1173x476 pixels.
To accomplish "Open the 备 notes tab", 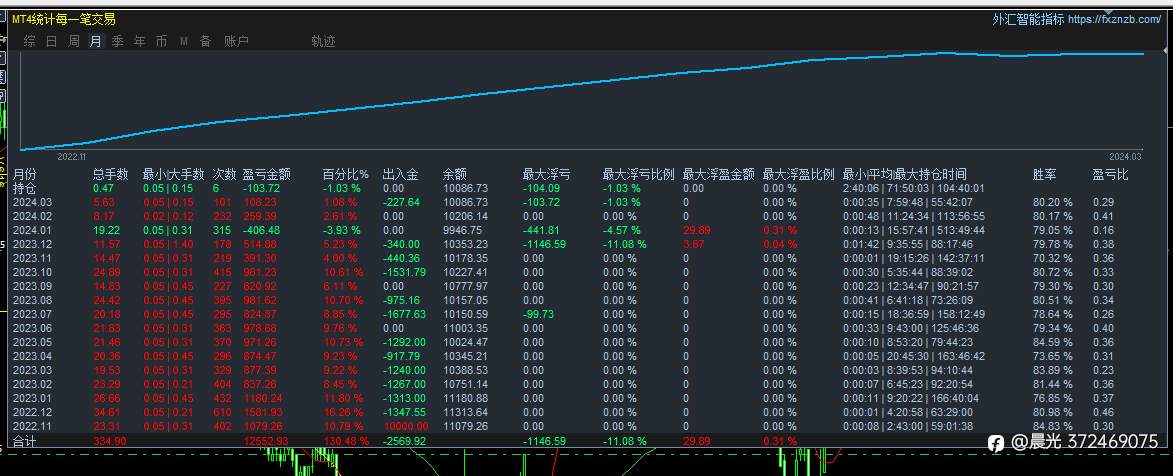I will coord(205,42).
